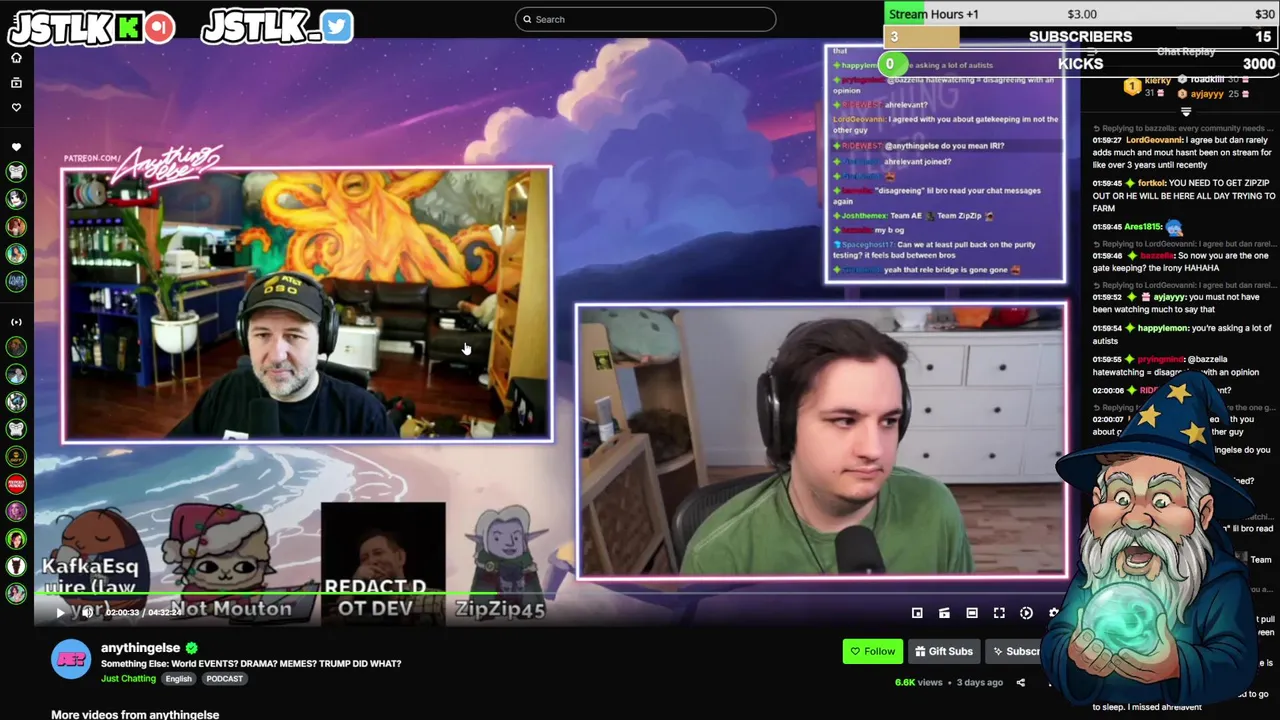The image size is (1280, 720).
Task: Create a clip with the clapperboard icon
Action: tap(944, 613)
